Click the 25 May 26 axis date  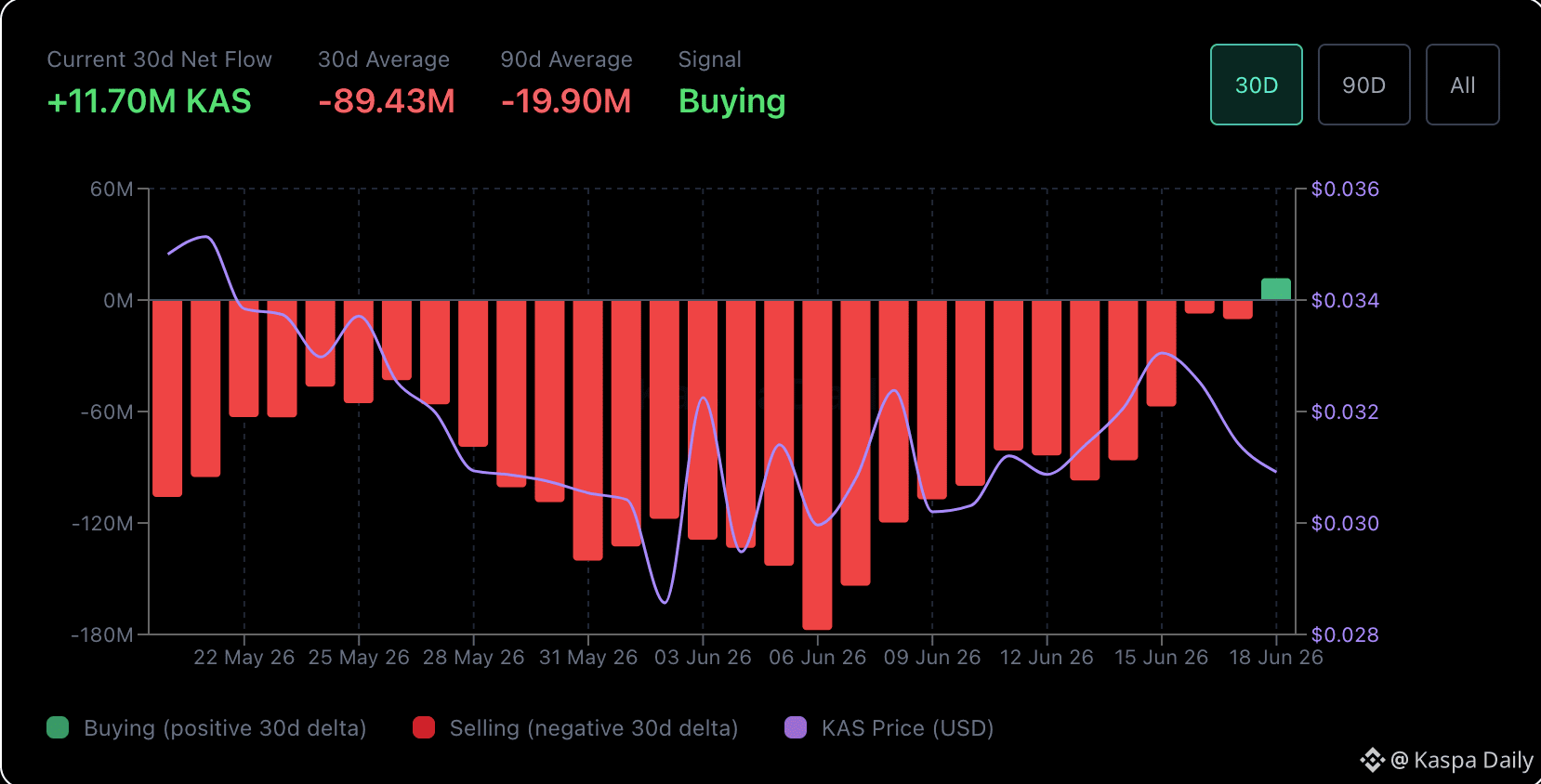tap(359, 658)
